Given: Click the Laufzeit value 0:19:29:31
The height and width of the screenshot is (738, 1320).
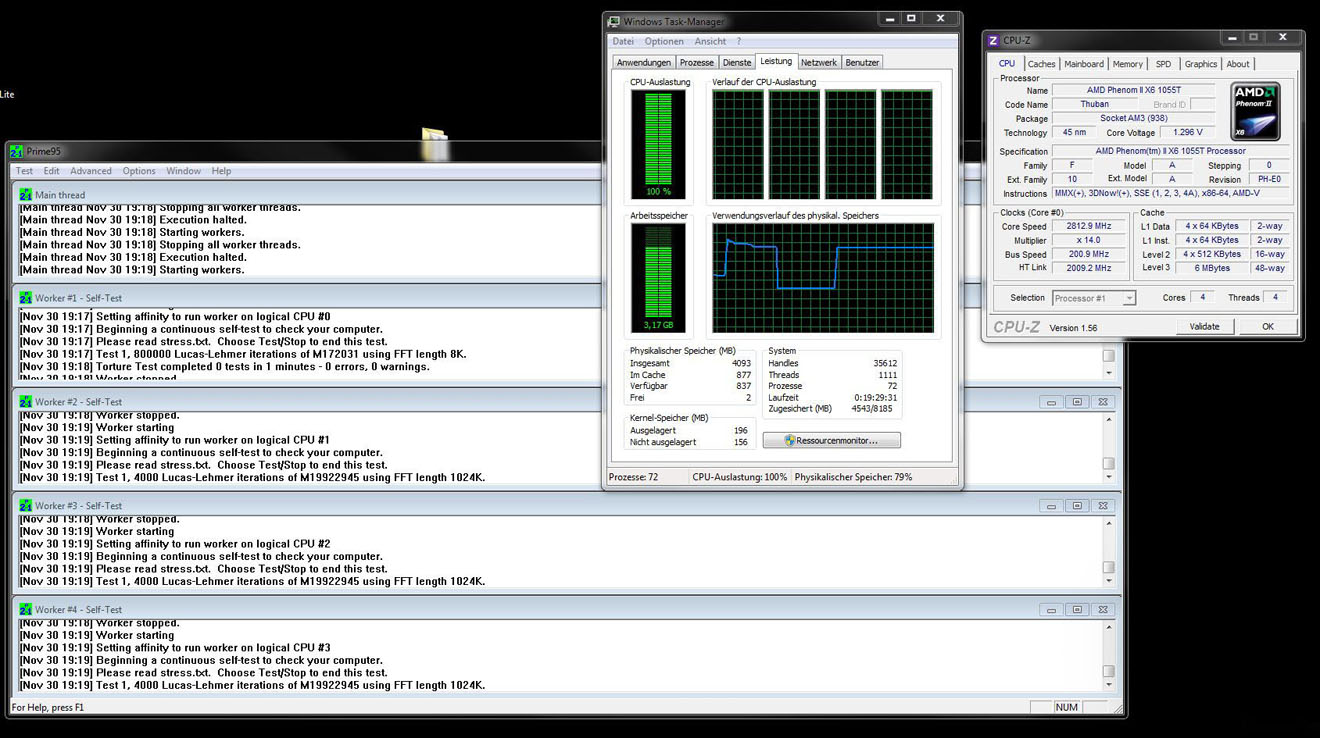Looking at the screenshot, I should (876, 398).
